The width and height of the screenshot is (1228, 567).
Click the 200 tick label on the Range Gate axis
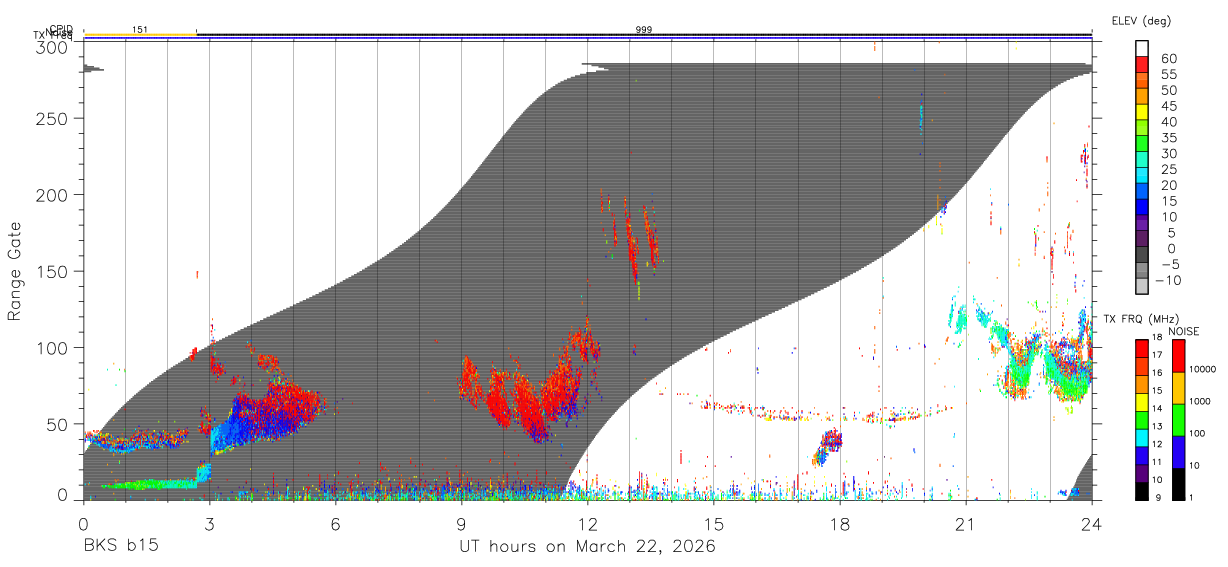(52, 194)
